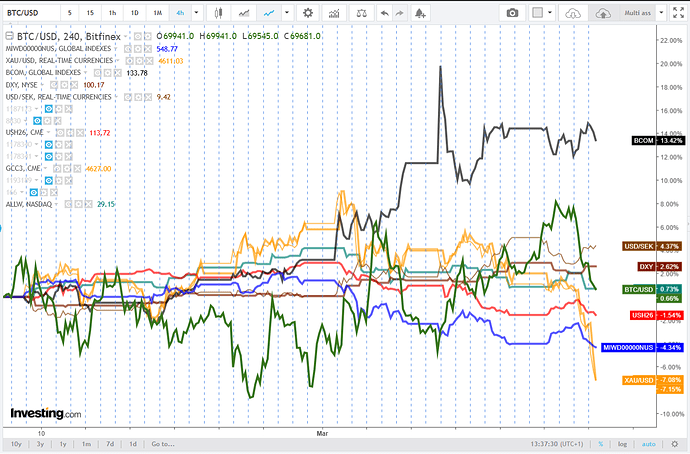690x454 pixels.
Task: Open XAU/USD legend dropdown arrow
Action: pyautogui.click(x=117, y=61)
